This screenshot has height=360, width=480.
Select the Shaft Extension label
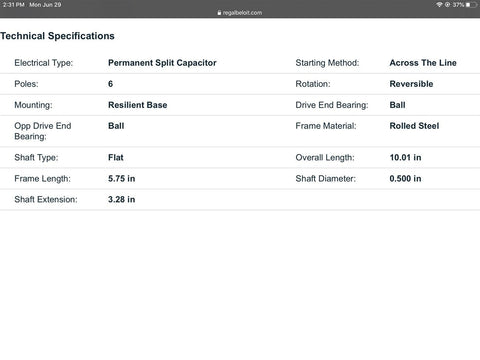point(46,199)
